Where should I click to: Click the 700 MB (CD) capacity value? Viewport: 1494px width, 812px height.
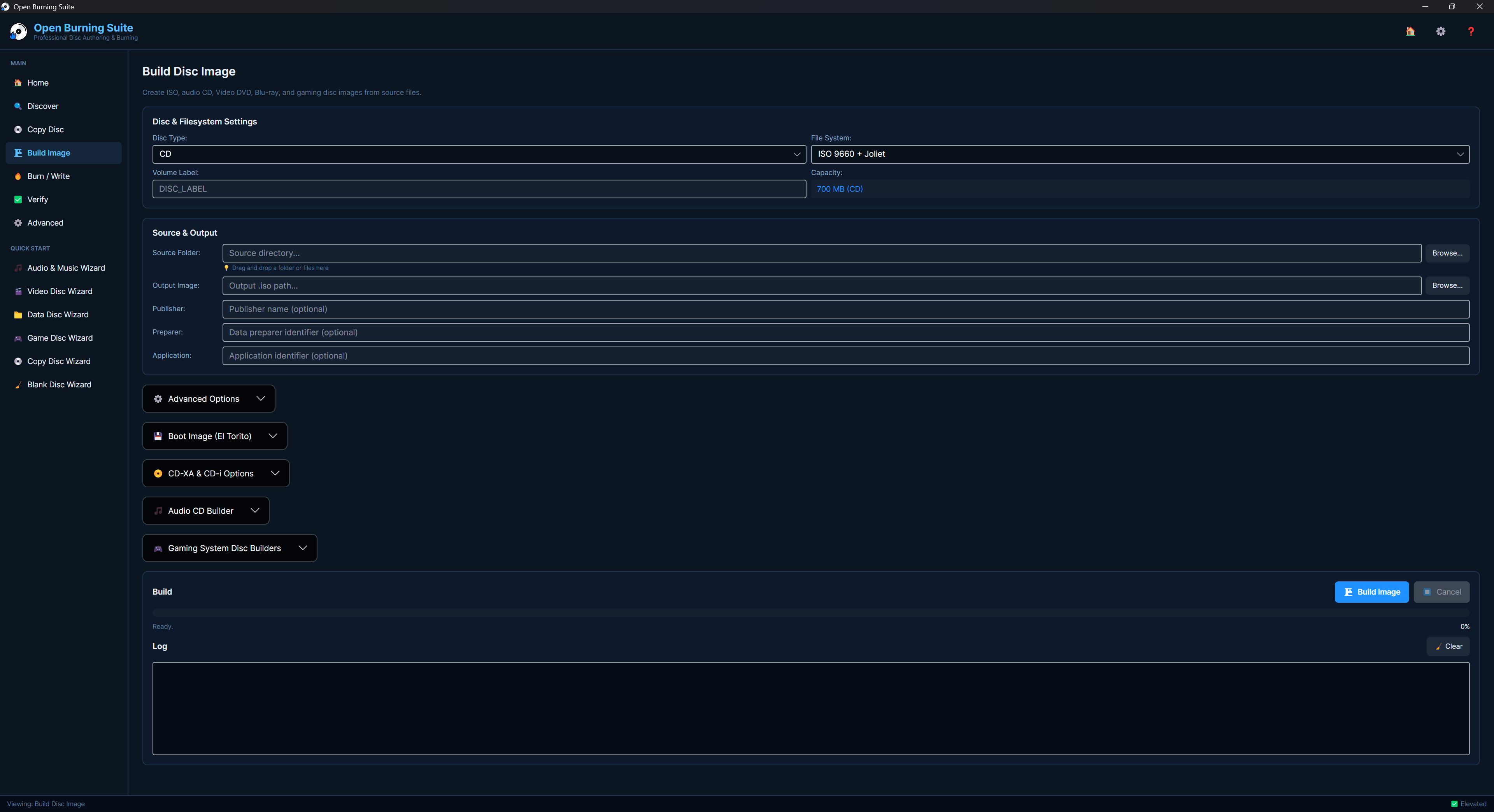click(x=839, y=189)
